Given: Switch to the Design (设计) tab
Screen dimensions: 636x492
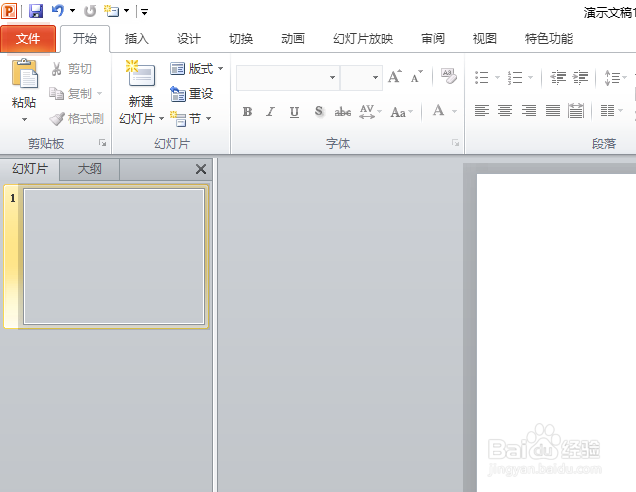Looking at the screenshot, I should pyautogui.click(x=189, y=39).
